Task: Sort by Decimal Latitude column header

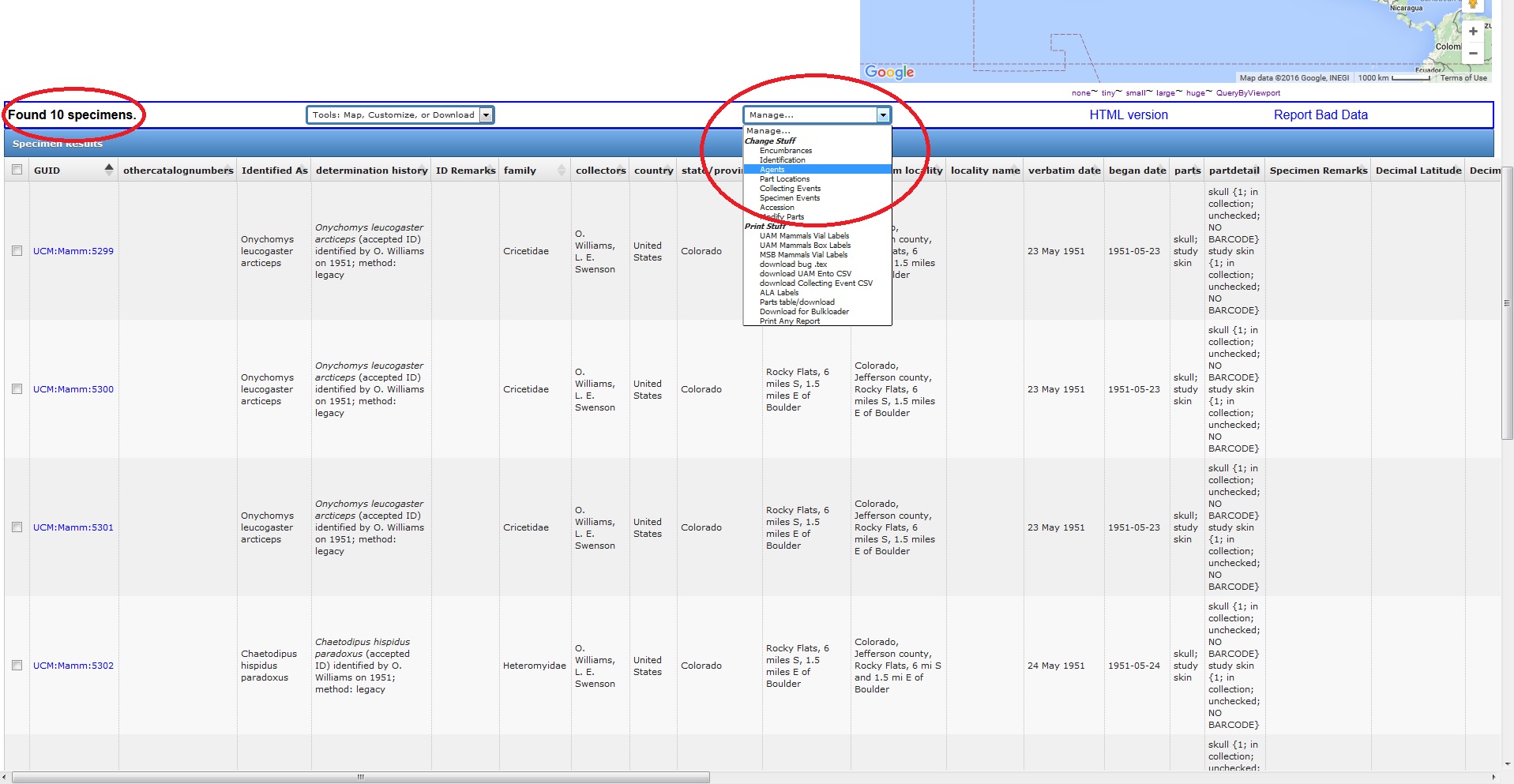Action: (x=1418, y=171)
